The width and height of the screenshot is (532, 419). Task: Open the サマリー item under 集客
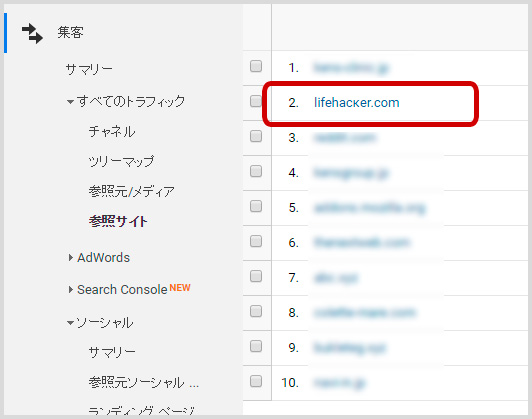click(x=89, y=69)
